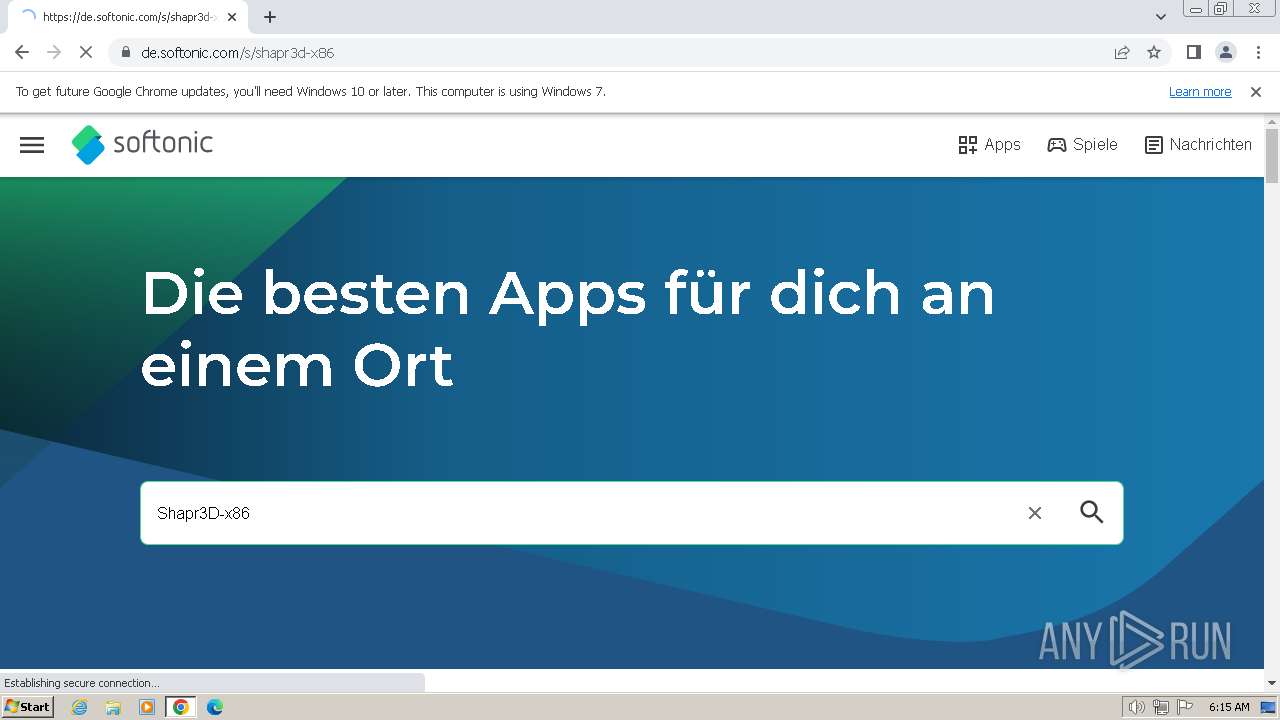This screenshot has height=720, width=1280.
Task: Launch Microsoft Edge from taskbar
Action: pyautogui.click(x=214, y=707)
